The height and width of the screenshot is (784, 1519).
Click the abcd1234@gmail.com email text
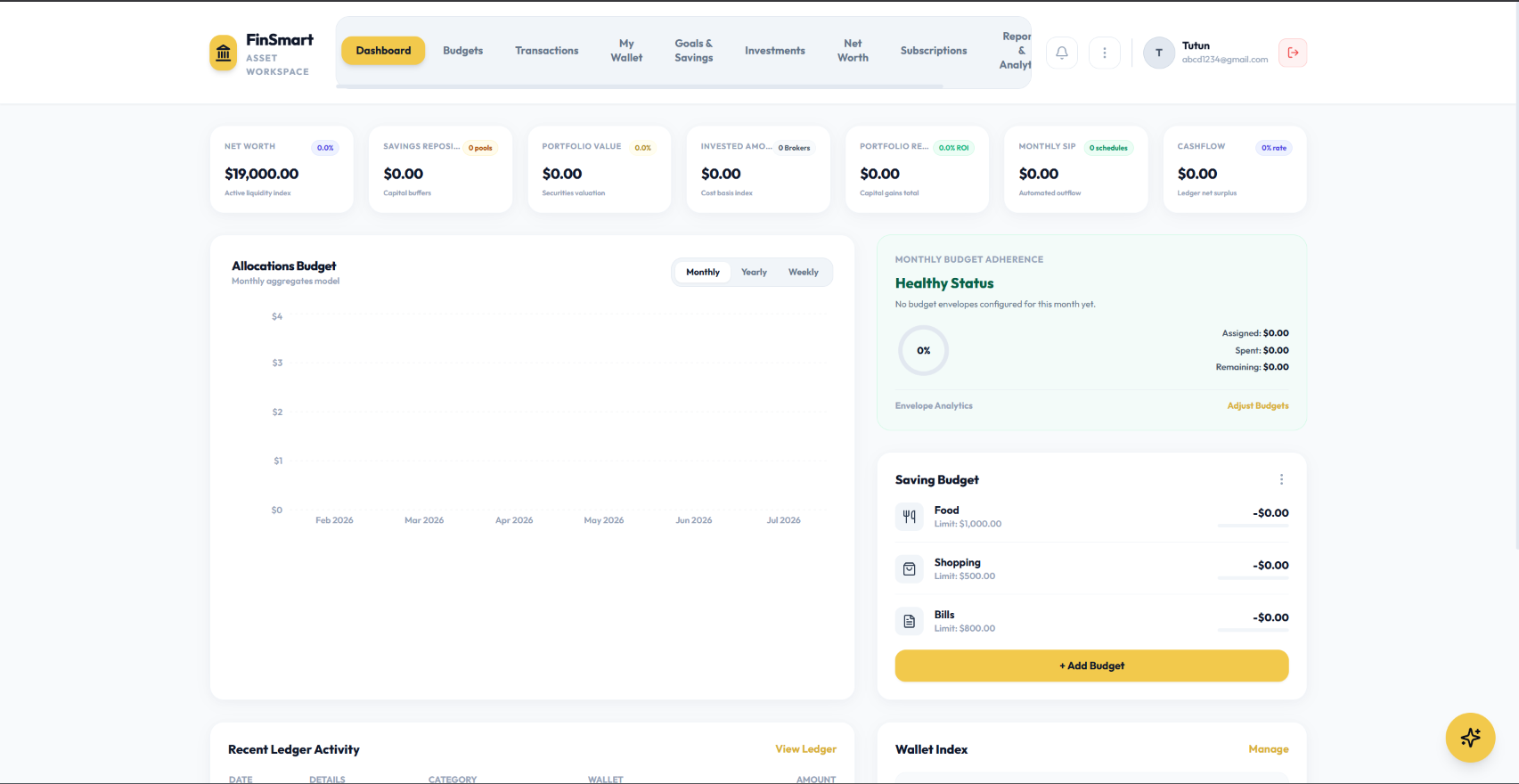pos(1225,60)
